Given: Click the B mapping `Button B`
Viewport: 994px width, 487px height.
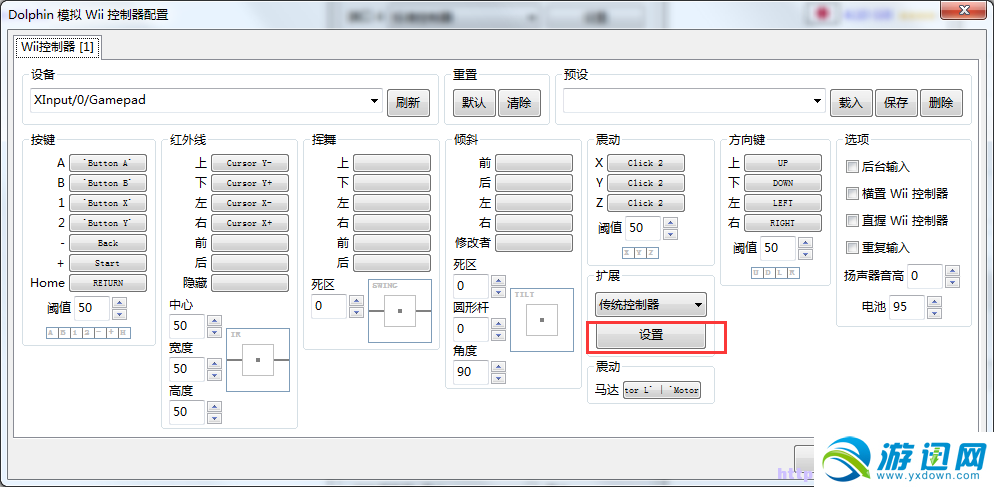Looking at the screenshot, I should [108, 183].
